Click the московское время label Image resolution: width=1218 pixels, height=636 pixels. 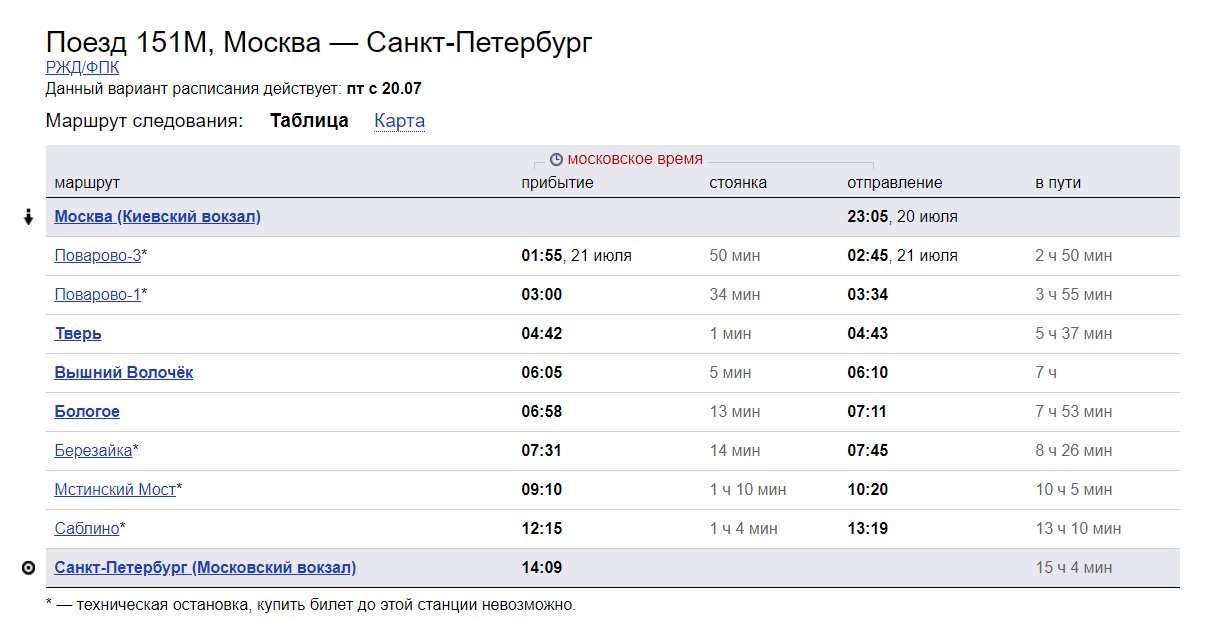click(635, 159)
